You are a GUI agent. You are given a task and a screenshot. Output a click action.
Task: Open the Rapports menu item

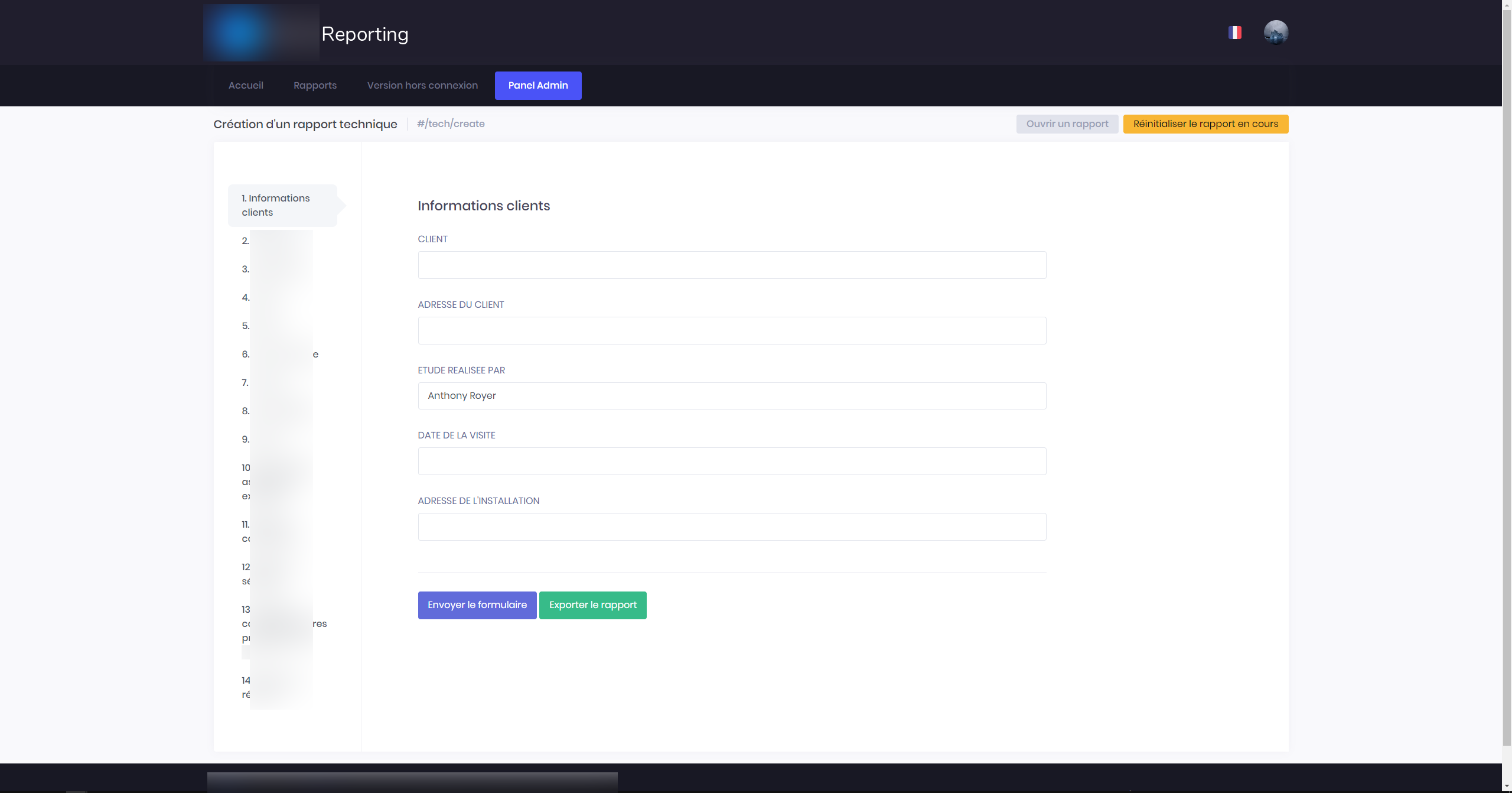coord(315,86)
